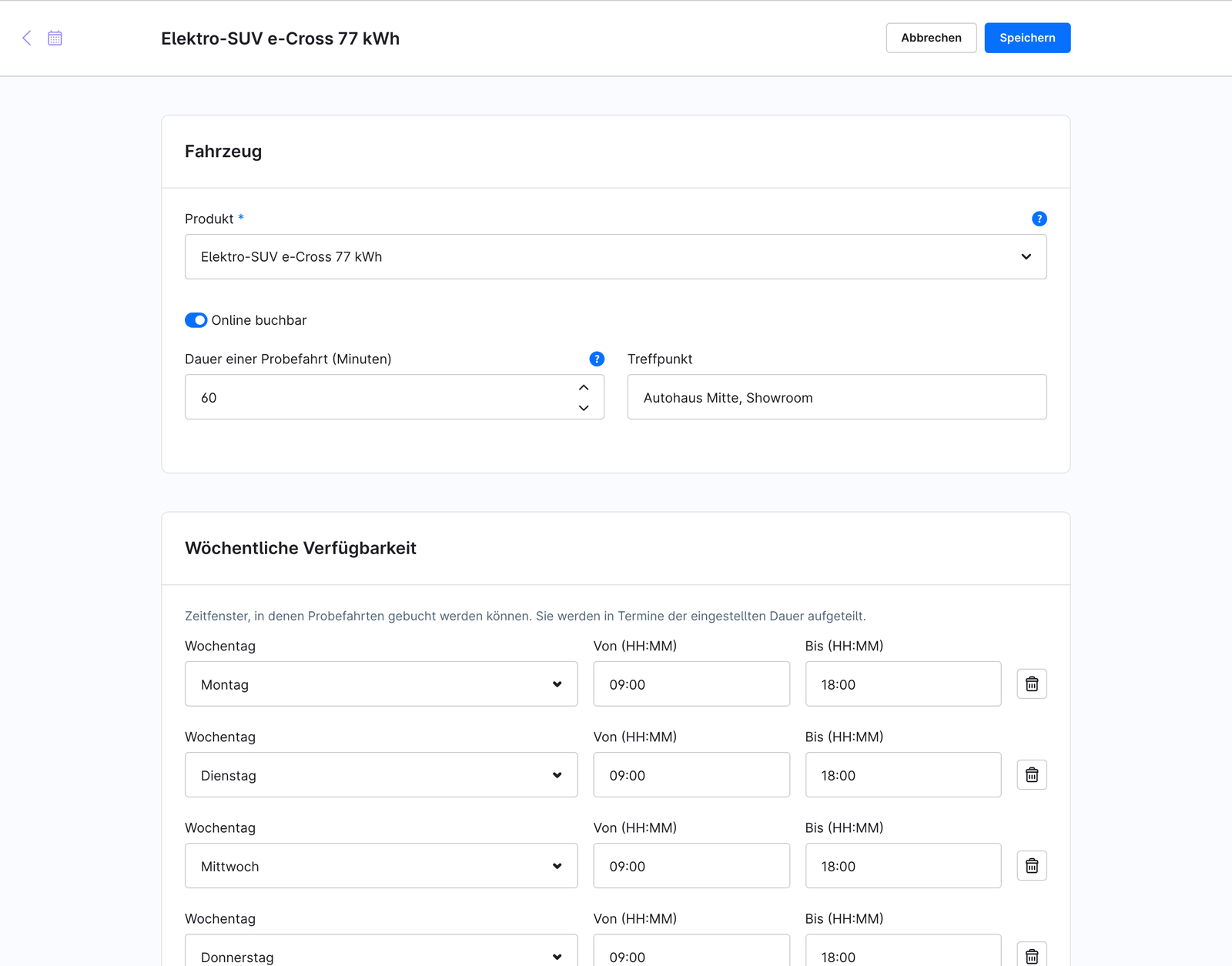Open the Dienstag weekday dropdown
Viewport: 1232px width, 966px height.
tap(381, 774)
